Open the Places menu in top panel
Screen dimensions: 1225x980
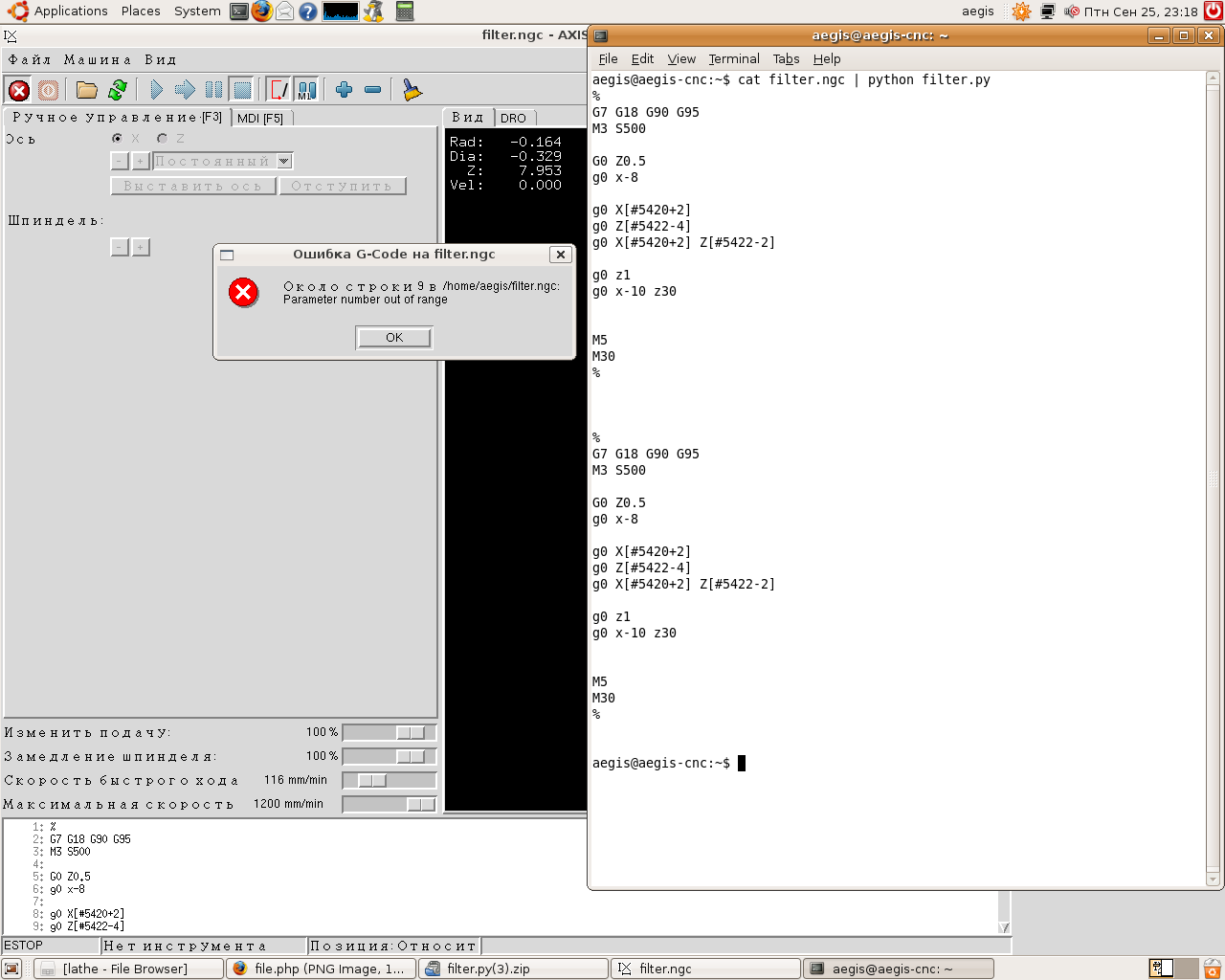click(x=141, y=11)
